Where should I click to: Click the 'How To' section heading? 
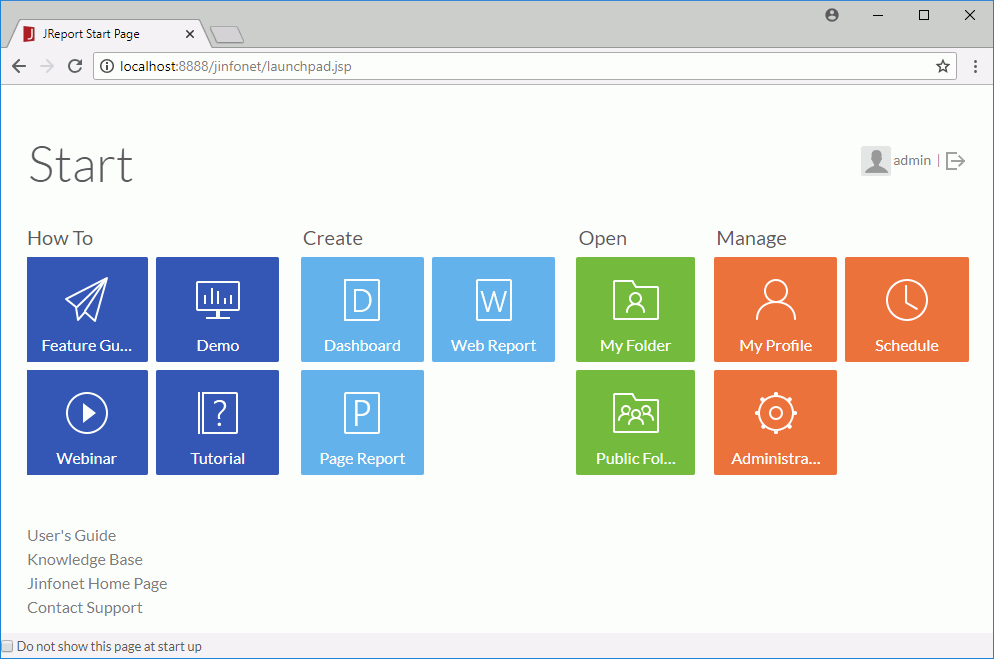(60, 238)
